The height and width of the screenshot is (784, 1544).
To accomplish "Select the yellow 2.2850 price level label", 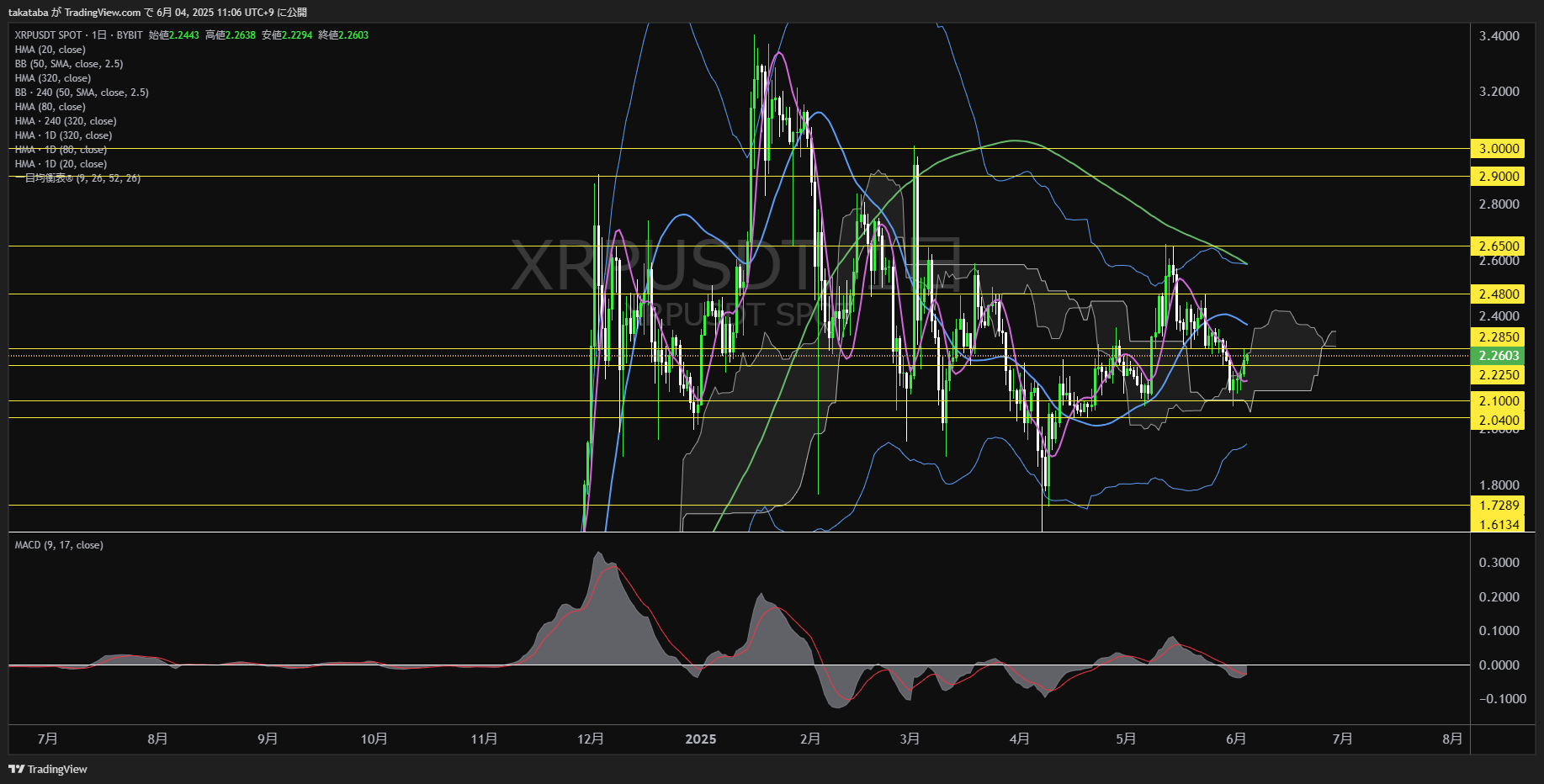I will point(1498,336).
